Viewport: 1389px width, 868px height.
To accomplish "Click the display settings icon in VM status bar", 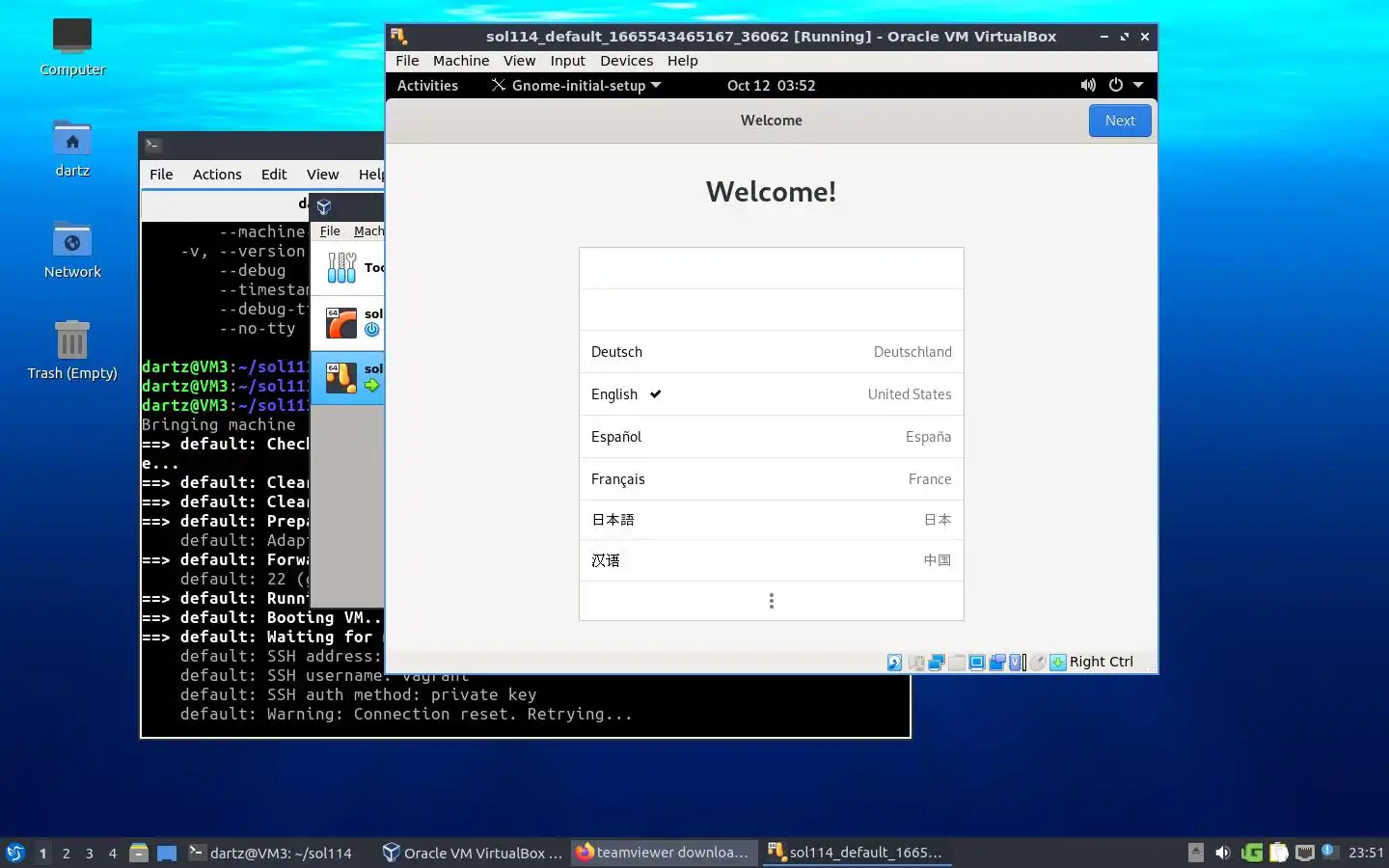I will click(977, 663).
